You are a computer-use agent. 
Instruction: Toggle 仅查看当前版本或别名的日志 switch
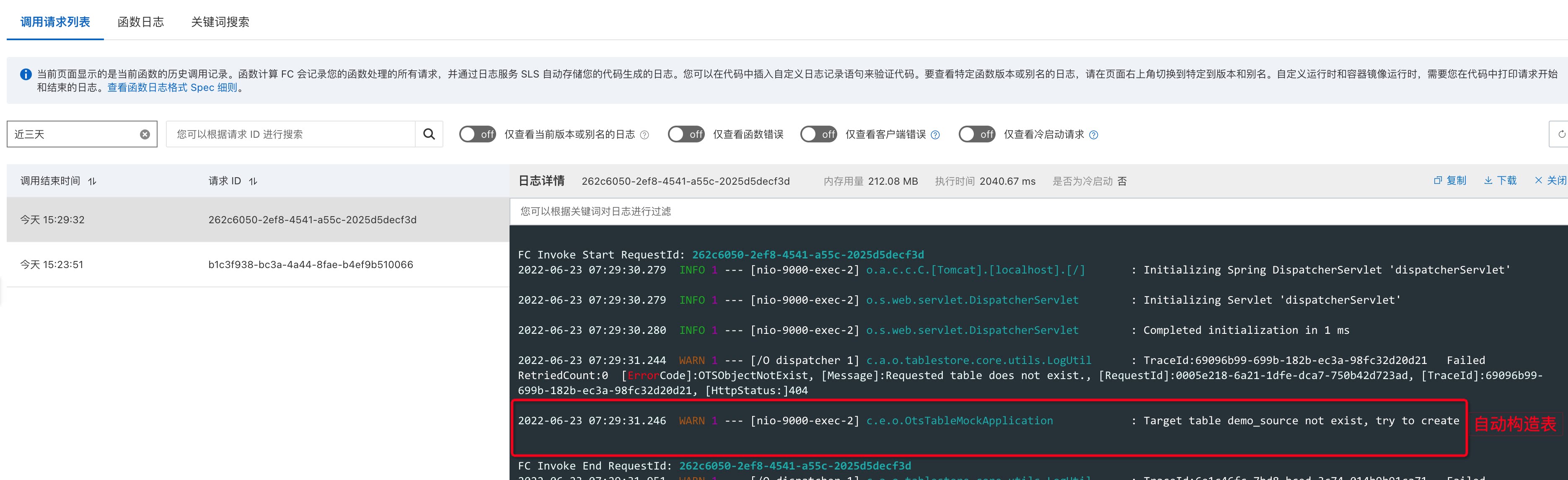tap(477, 134)
